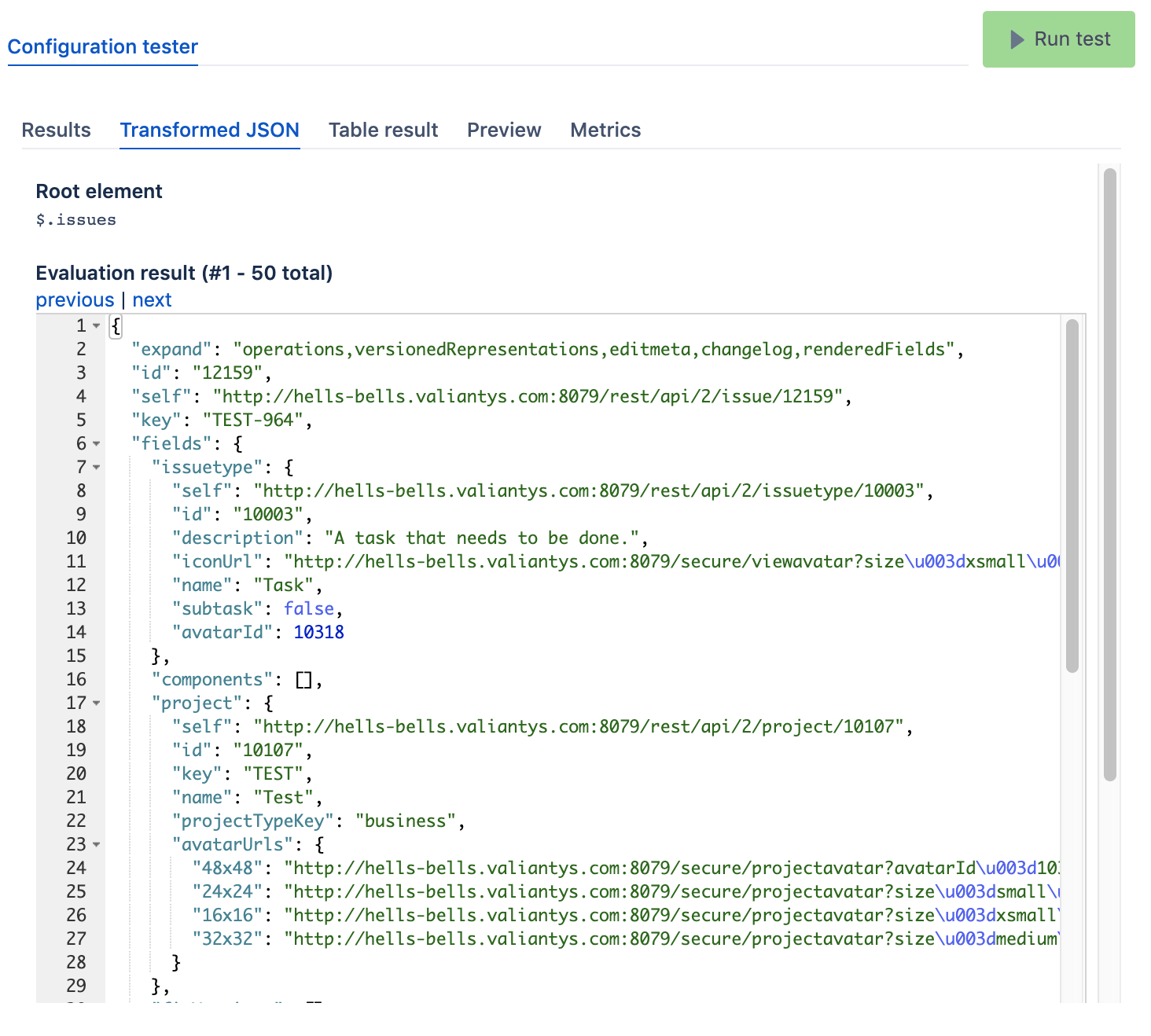Select the Transformed JSON tab
Screen dimensions: 1151x1036
[x=209, y=130]
